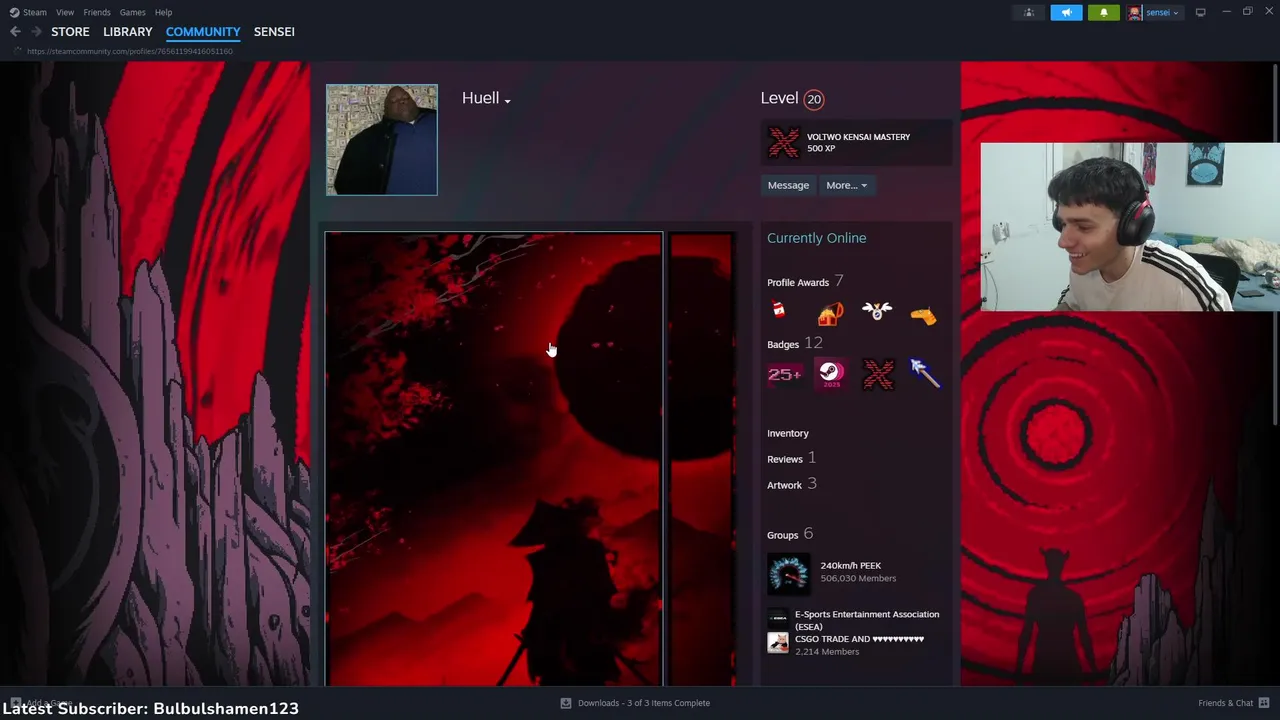1280x720 pixels.
Task: Open the CSGO TRADE AND group link
Action: pyautogui.click(x=859, y=639)
